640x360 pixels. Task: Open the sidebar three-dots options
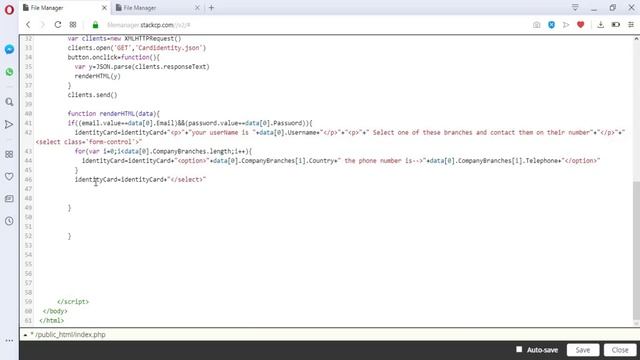click(x=9, y=340)
